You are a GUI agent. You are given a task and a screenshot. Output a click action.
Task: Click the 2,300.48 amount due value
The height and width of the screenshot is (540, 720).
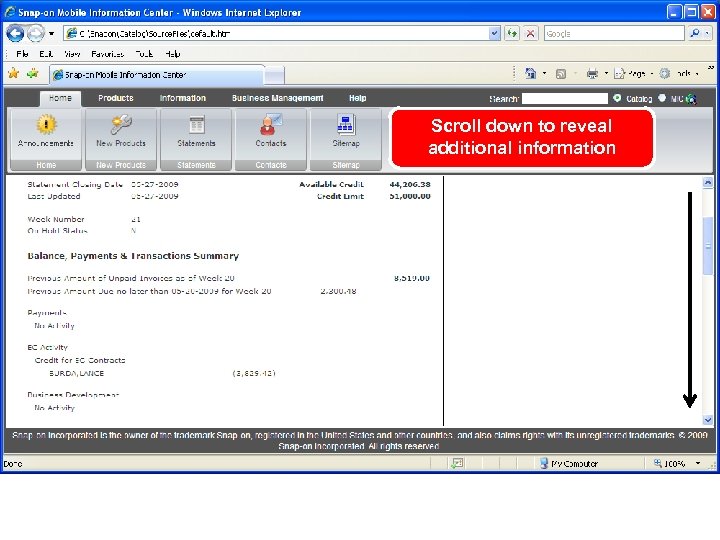coord(338,291)
